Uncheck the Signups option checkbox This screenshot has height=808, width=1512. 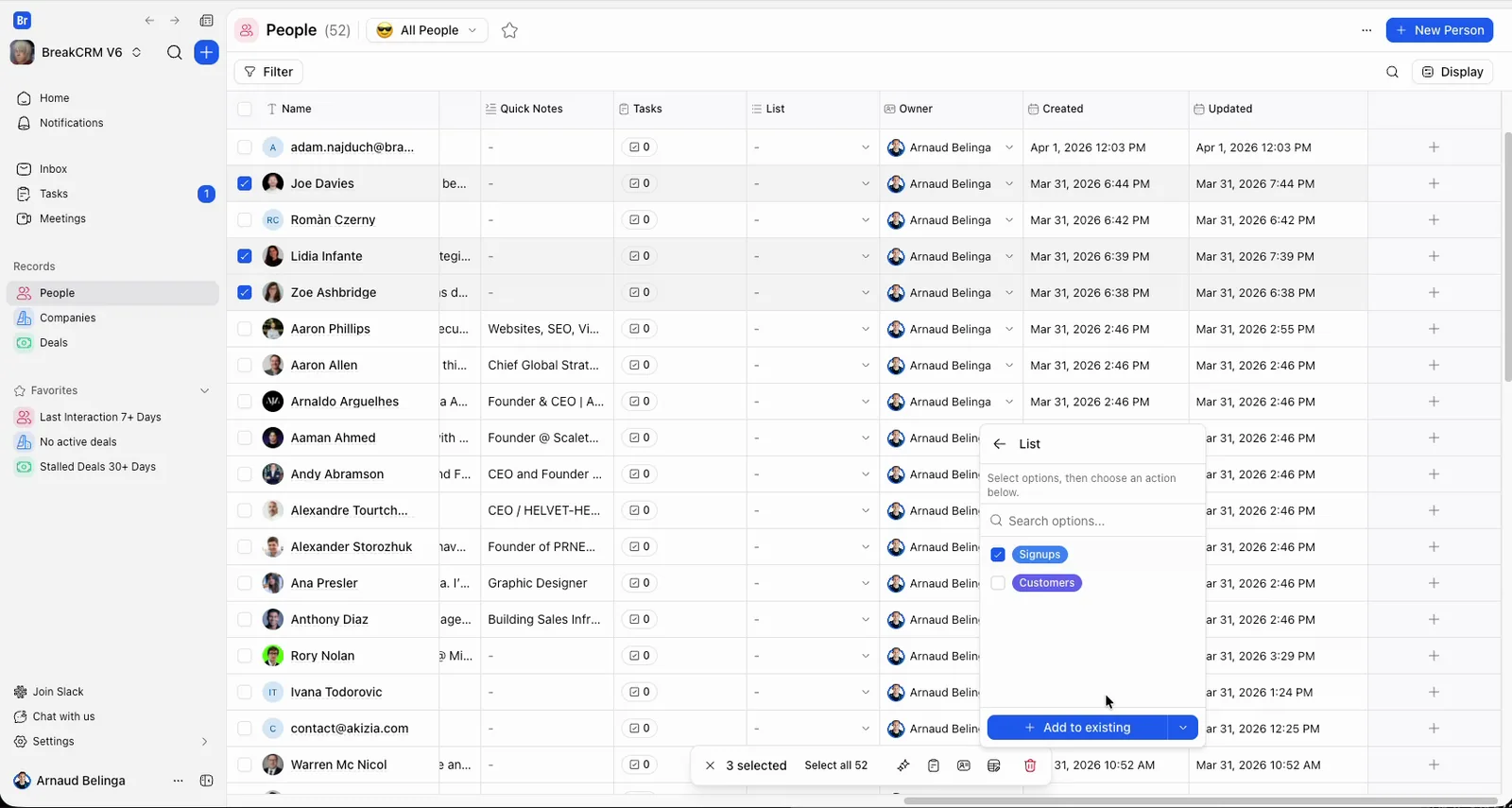click(998, 555)
